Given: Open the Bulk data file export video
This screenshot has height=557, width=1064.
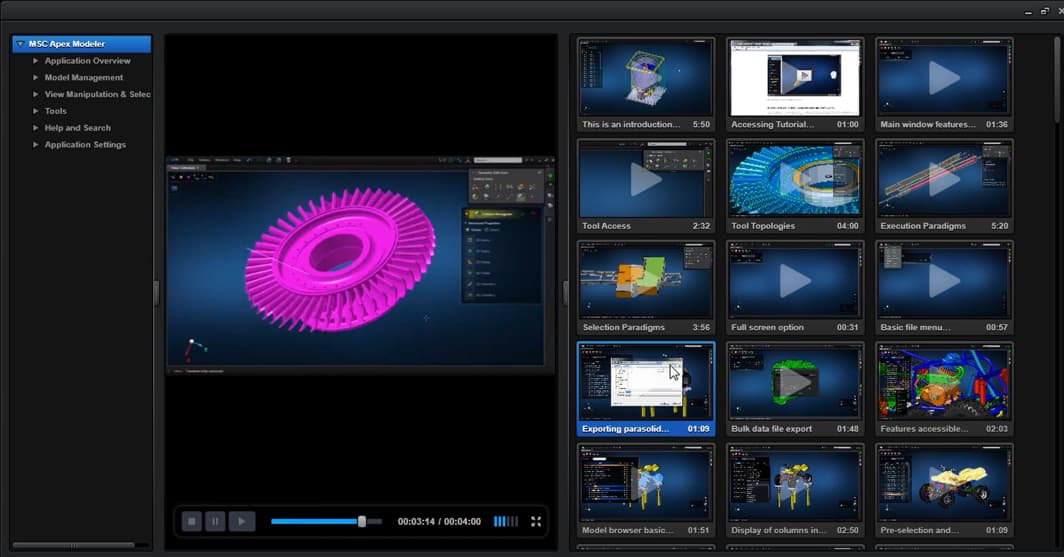Looking at the screenshot, I should click(796, 382).
